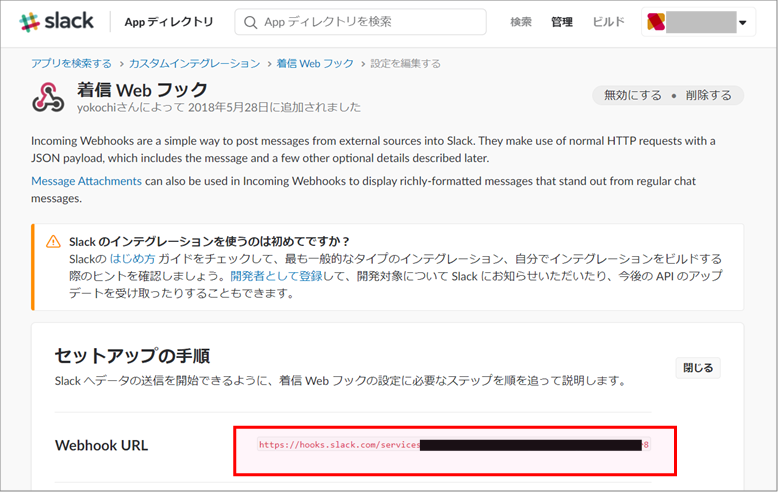The image size is (778, 492).
Task: Click 削除する to delete the webhook
Action: 709,95
